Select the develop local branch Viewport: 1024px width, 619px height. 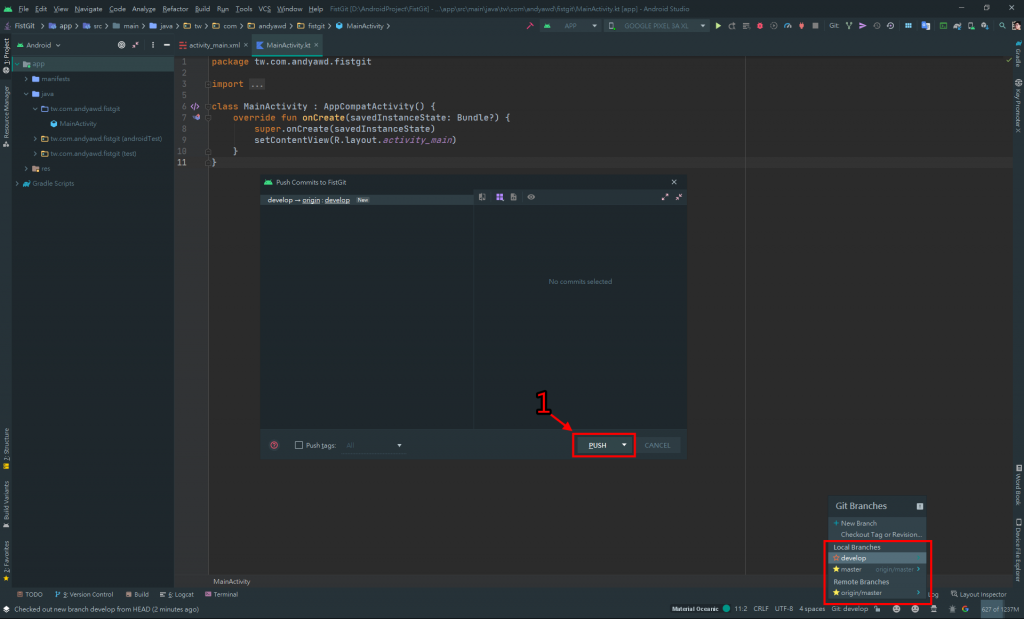pos(877,558)
